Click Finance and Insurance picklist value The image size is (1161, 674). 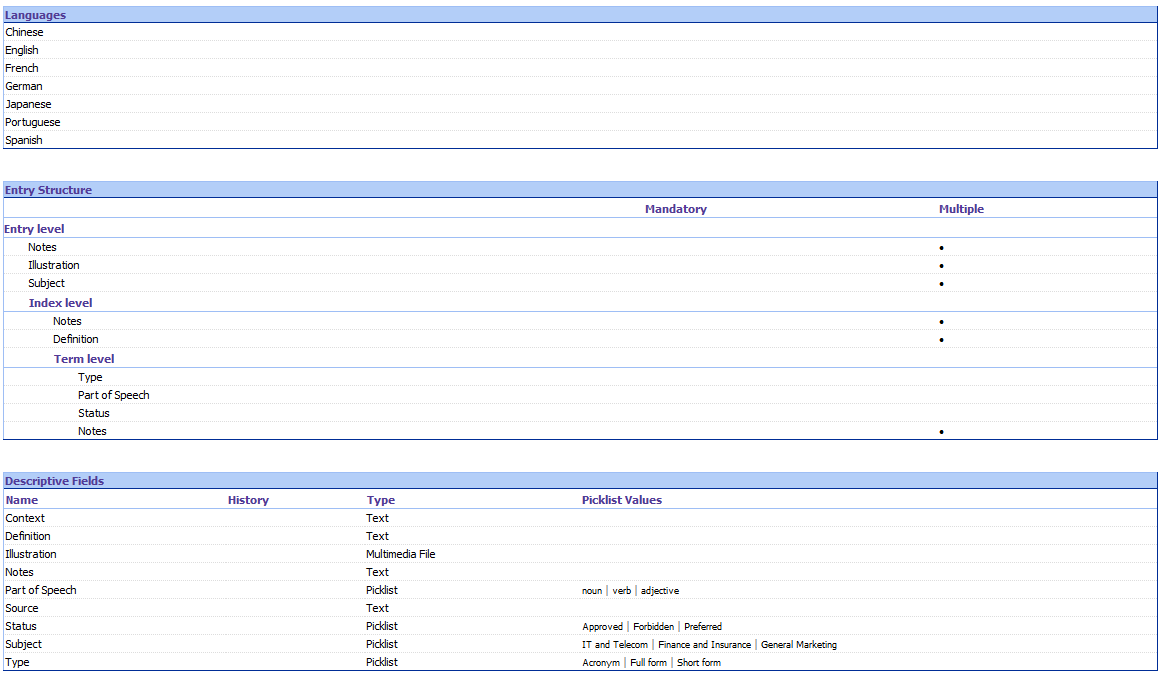click(x=704, y=645)
